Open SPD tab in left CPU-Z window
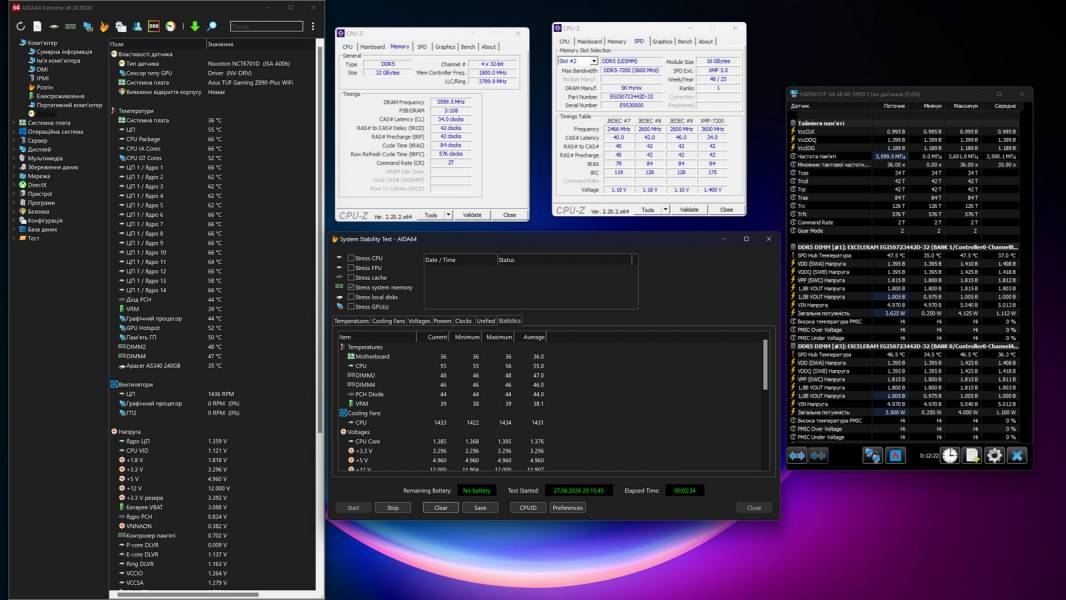This screenshot has height=600, width=1066. click(x=422, y=47)
